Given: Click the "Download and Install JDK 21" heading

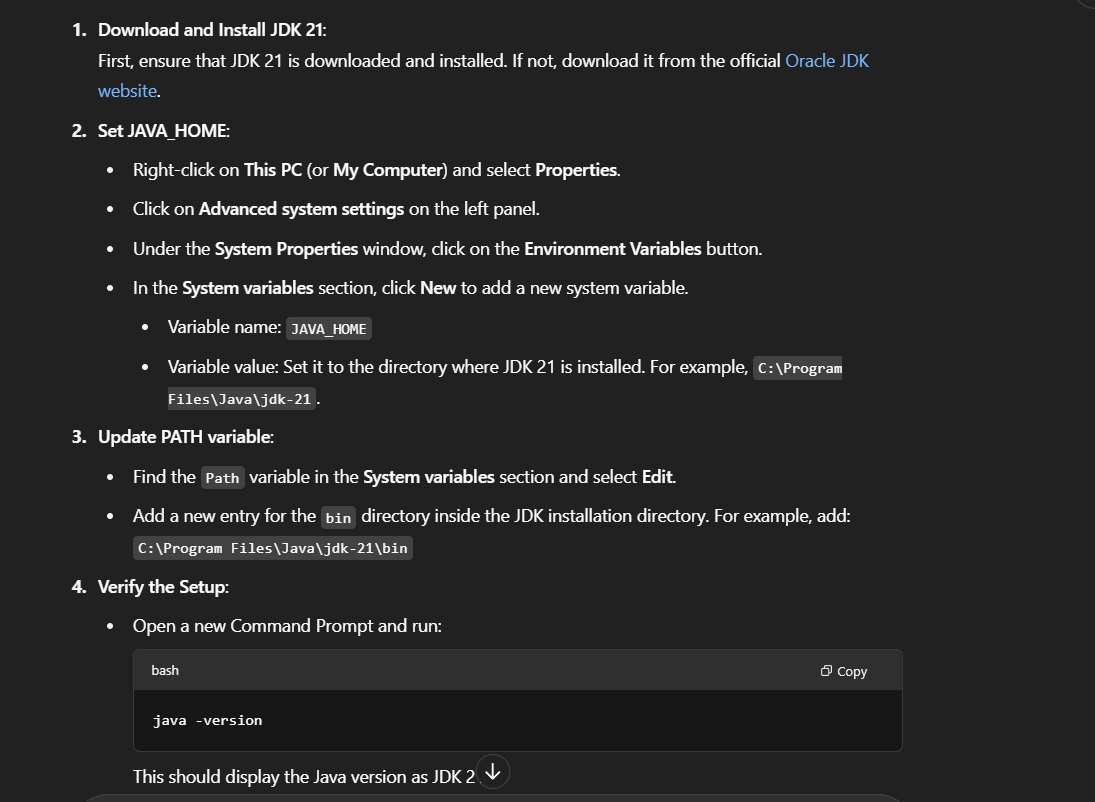Looking at the screenshot, I should (211, 30).
